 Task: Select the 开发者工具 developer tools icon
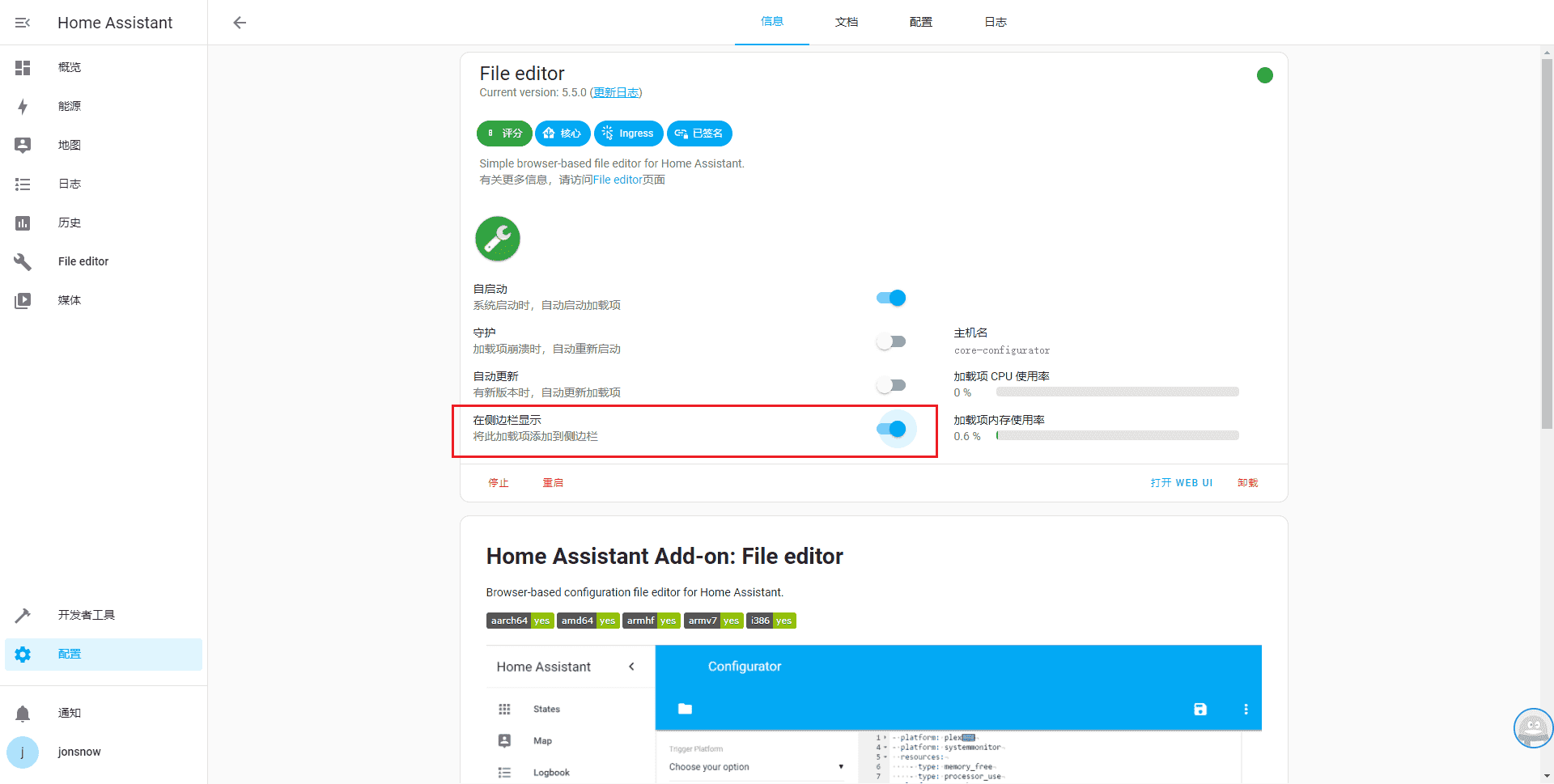click(23, 615)
